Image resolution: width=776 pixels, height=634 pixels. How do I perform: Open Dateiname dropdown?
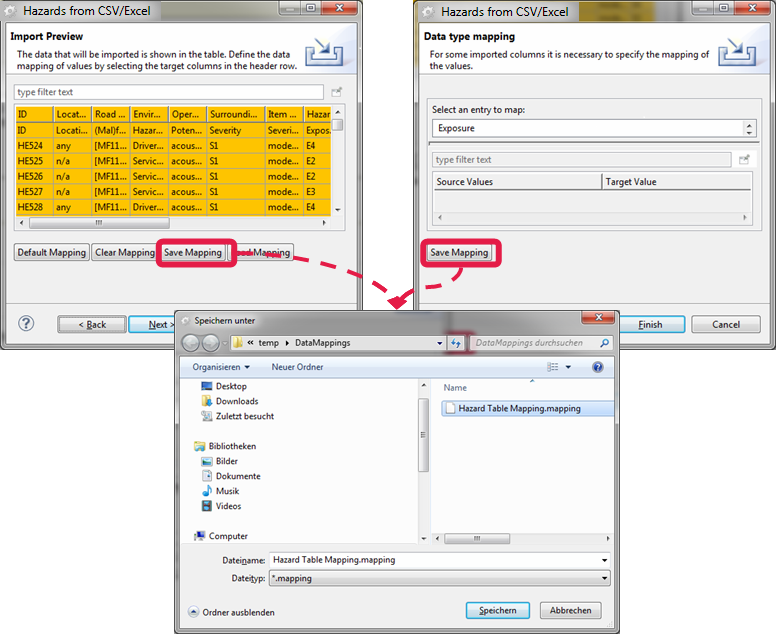(x=604, y=560)
